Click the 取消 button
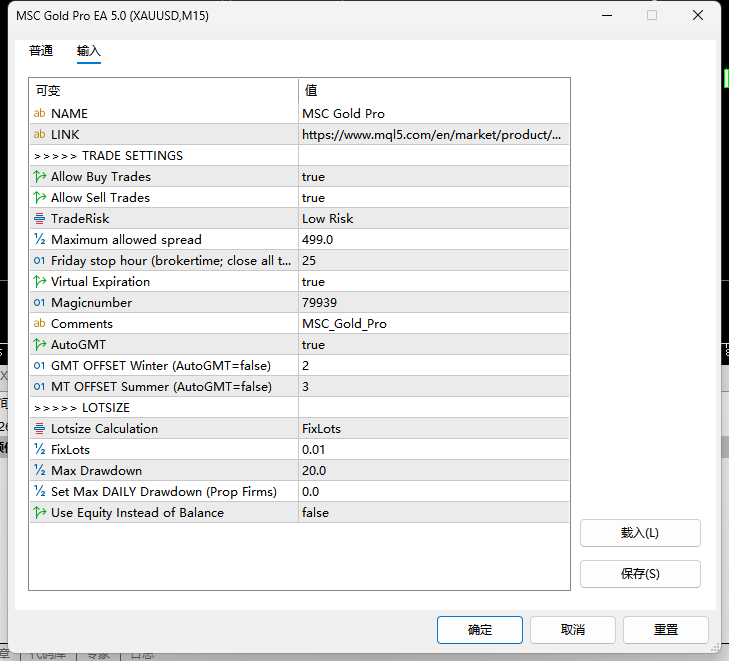 573,630
